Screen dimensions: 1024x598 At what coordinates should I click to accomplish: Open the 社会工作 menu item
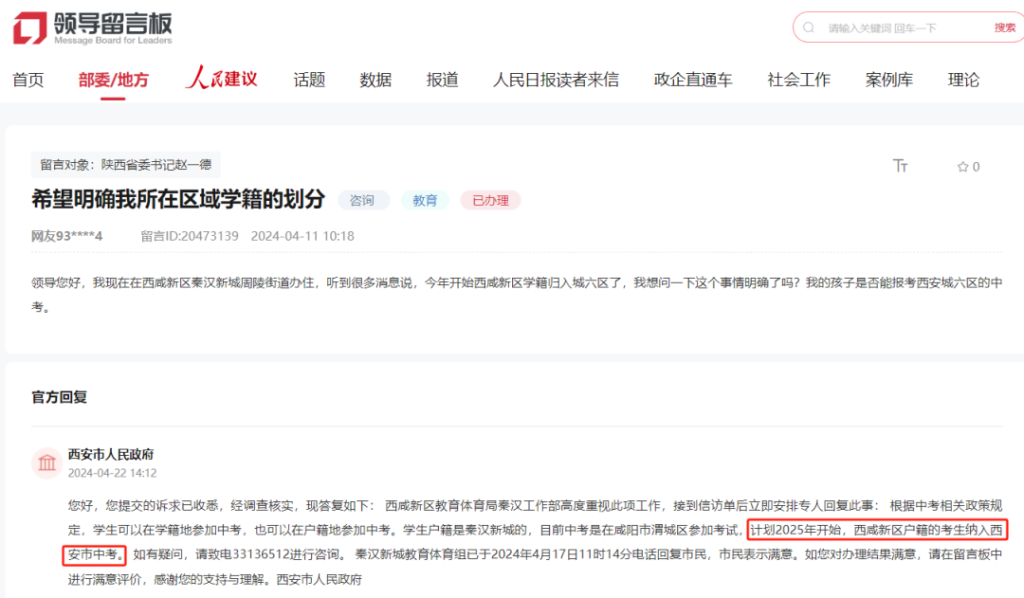pyautogui.click(x=799, y=80)
